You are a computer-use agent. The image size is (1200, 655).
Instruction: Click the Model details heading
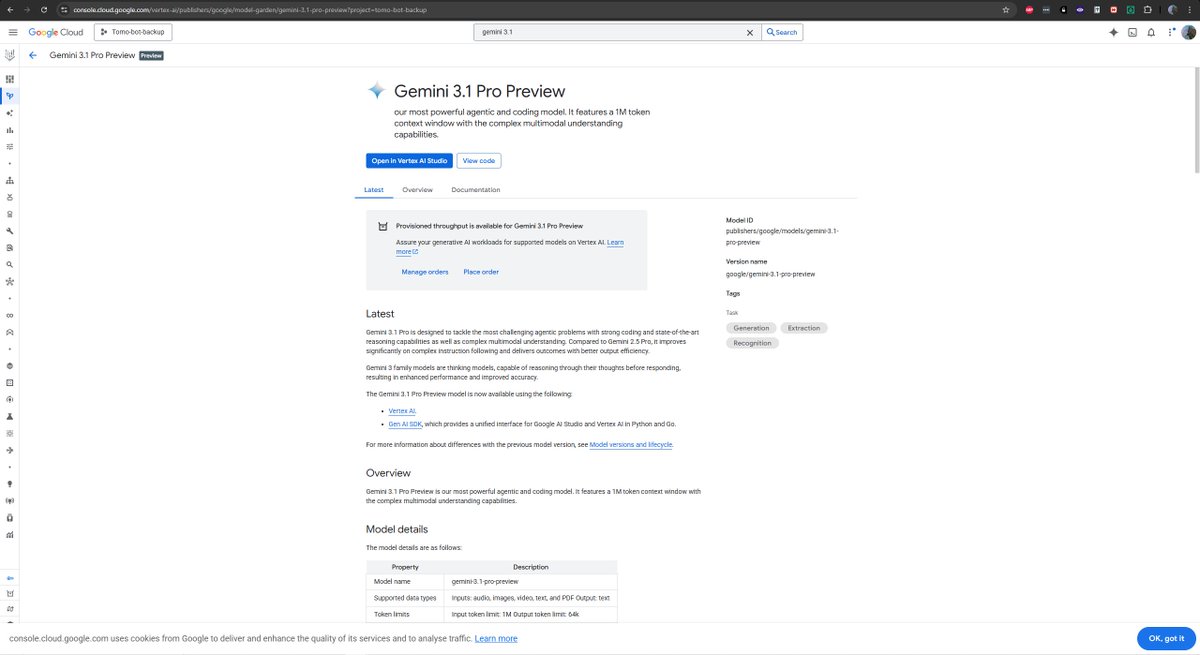[397, 529]
